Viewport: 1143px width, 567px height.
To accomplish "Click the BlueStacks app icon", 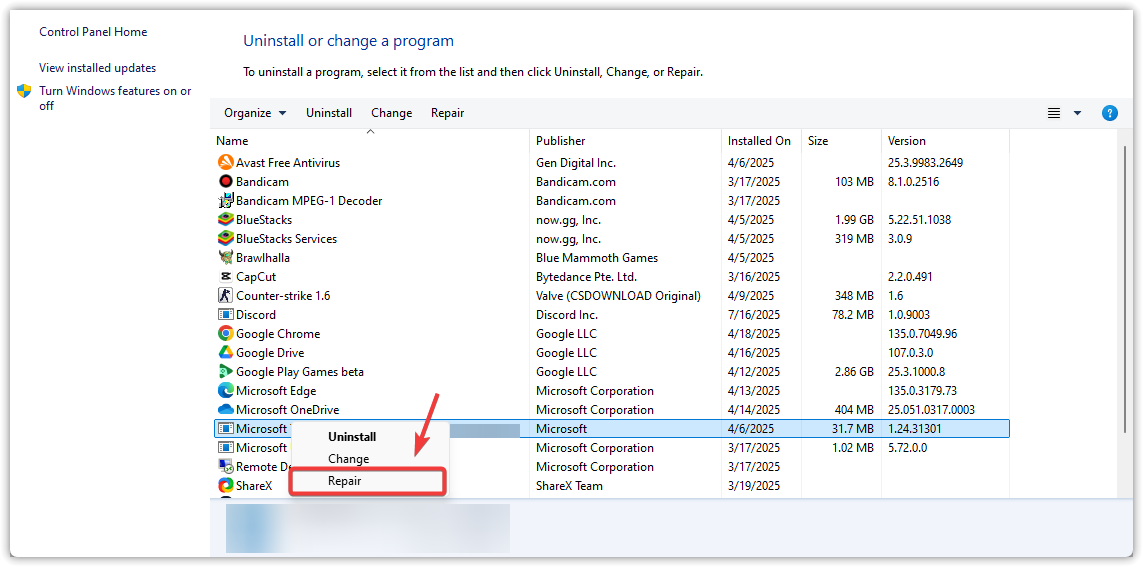I will click(225, 219).
